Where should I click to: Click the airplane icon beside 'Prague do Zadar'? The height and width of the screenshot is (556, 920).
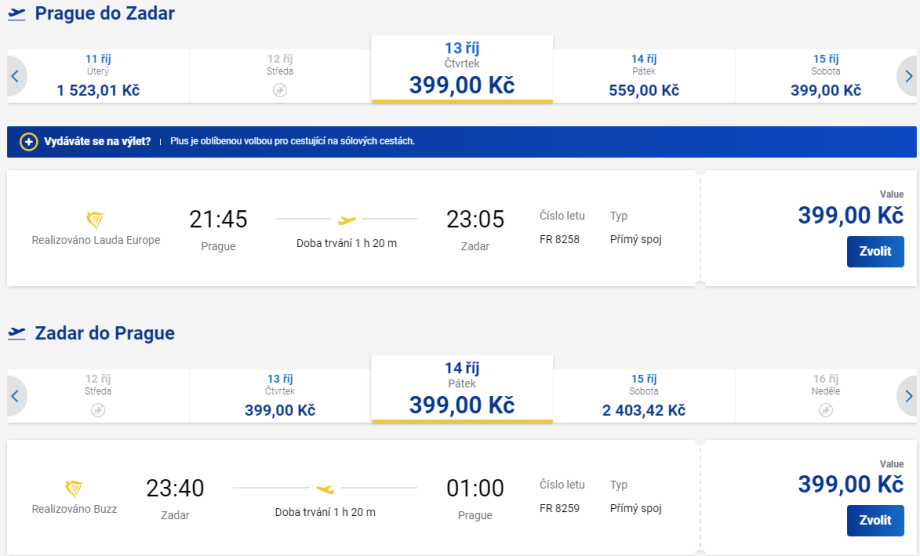(17, 14)
